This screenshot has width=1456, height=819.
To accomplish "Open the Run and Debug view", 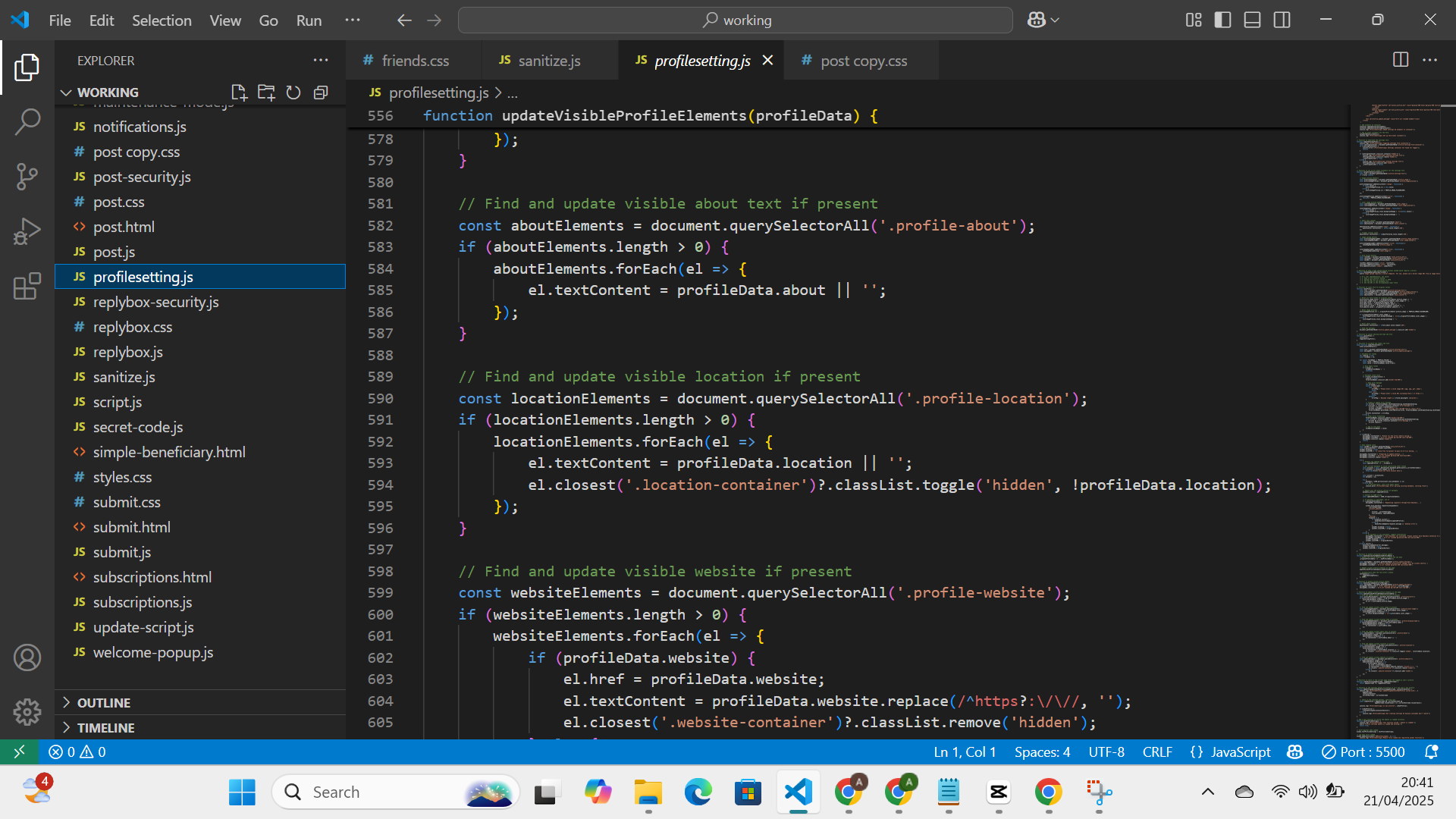I will (x=27, y=231).
